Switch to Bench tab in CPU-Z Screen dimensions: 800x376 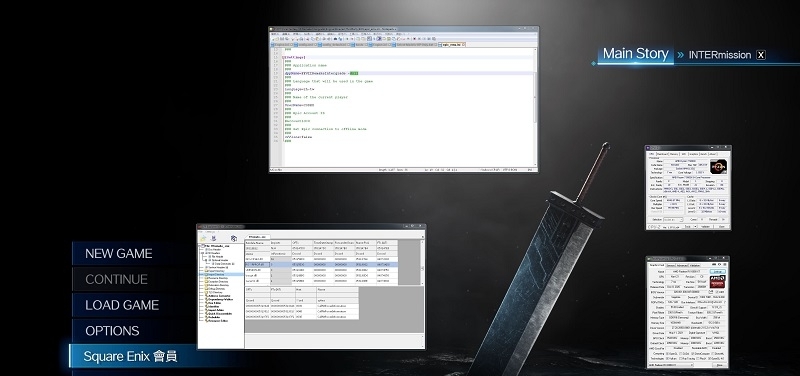(x=704, y=154)
